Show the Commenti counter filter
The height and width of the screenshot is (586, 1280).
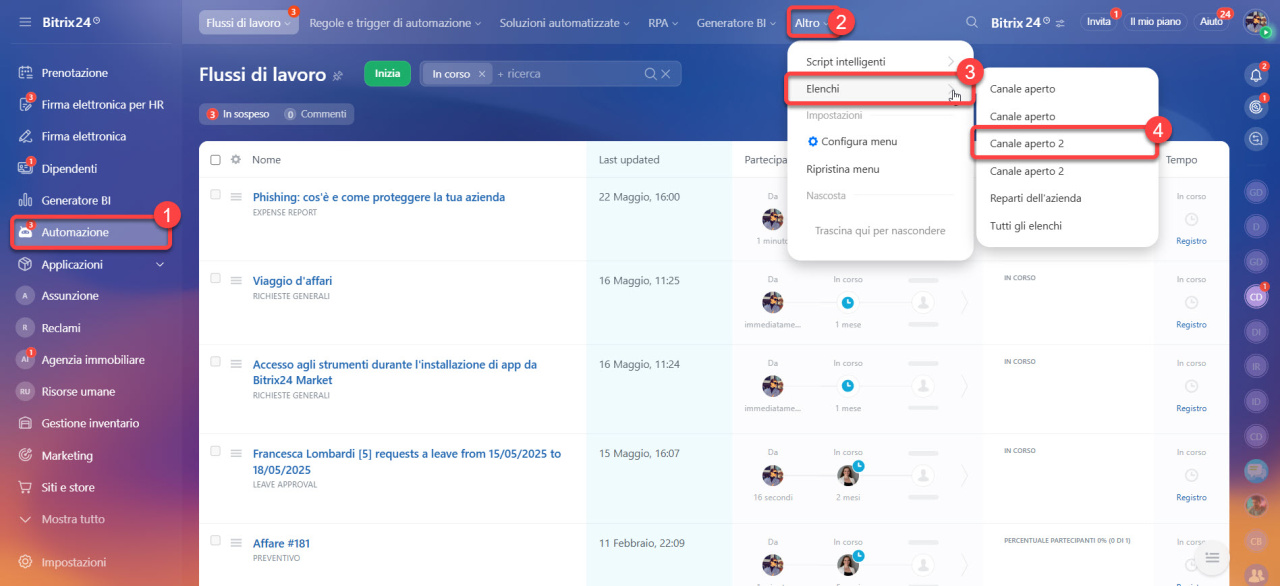(x=316, y=114)
